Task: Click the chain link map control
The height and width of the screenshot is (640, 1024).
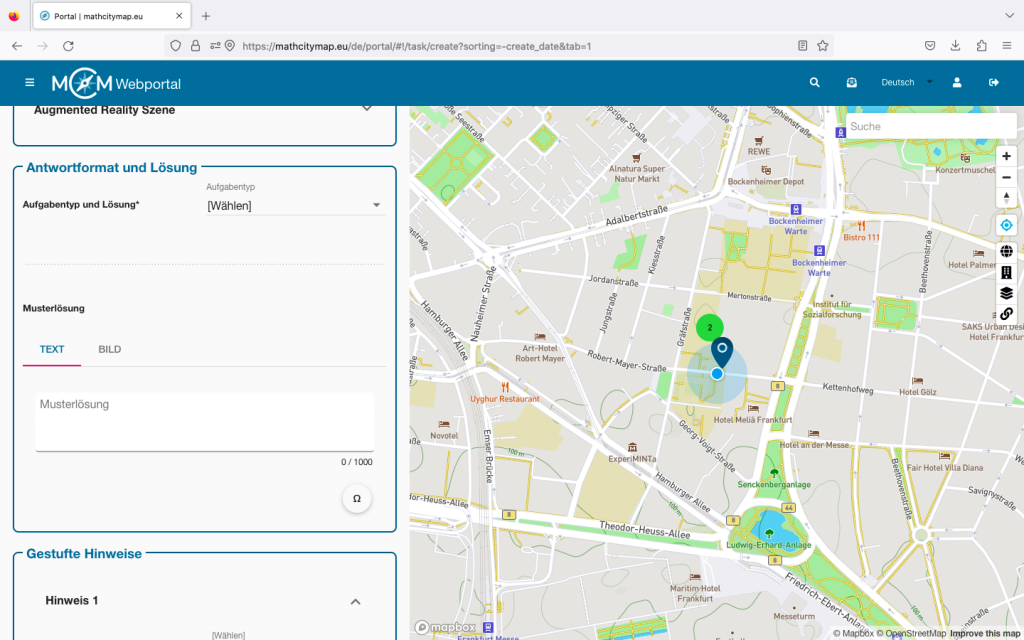Action: pos(1006,314)
